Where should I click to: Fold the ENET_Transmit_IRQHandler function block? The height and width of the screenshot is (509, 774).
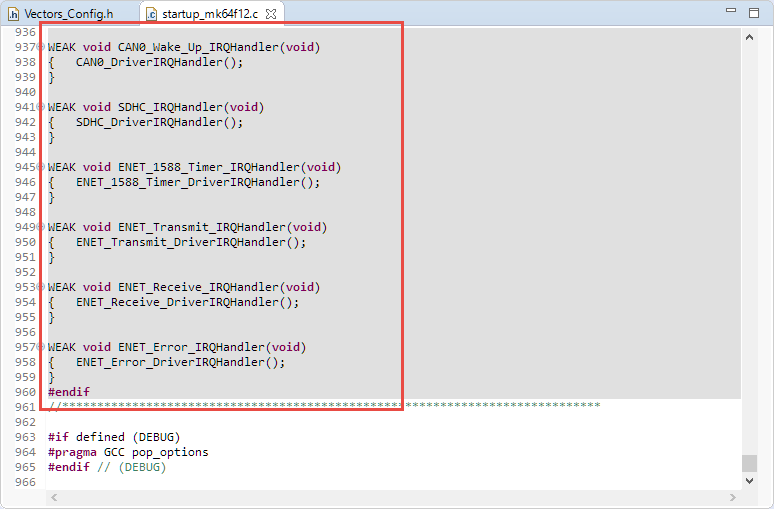(41, 227)
